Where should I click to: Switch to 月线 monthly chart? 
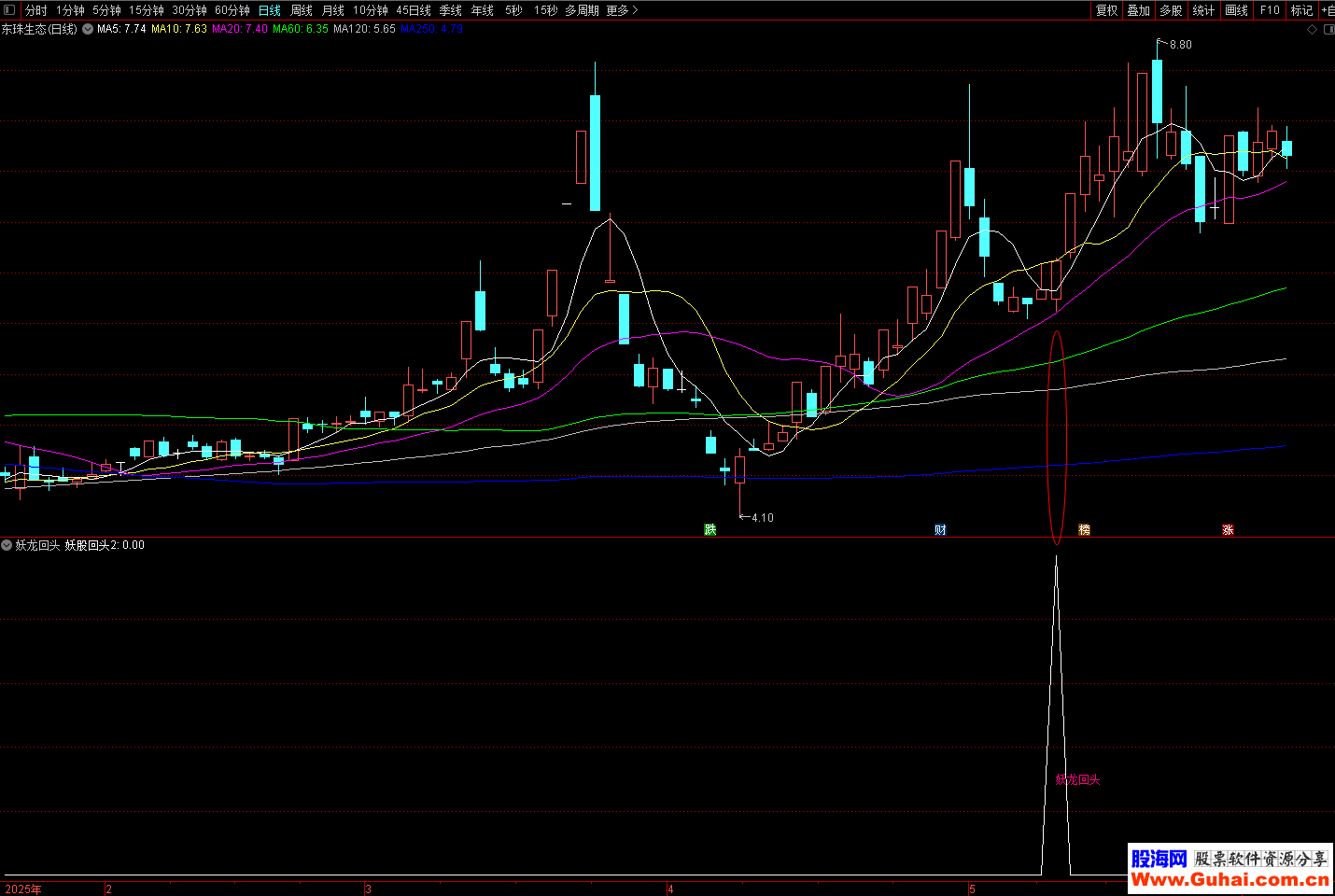[333, 10]
